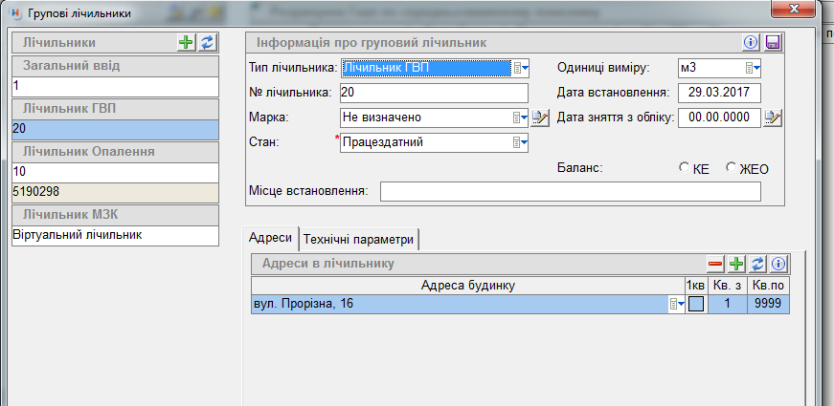Open editor beside Дата зняття з обліку
Image resolution: width=834 pixels, height=406 pixels.
coord(772,118)
